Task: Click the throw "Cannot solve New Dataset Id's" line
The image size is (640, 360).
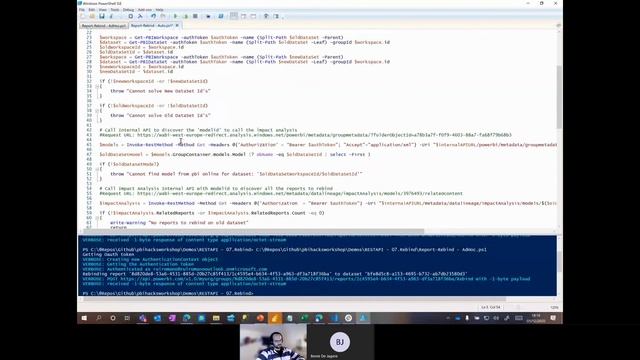Action: click(x=160, y=91)
